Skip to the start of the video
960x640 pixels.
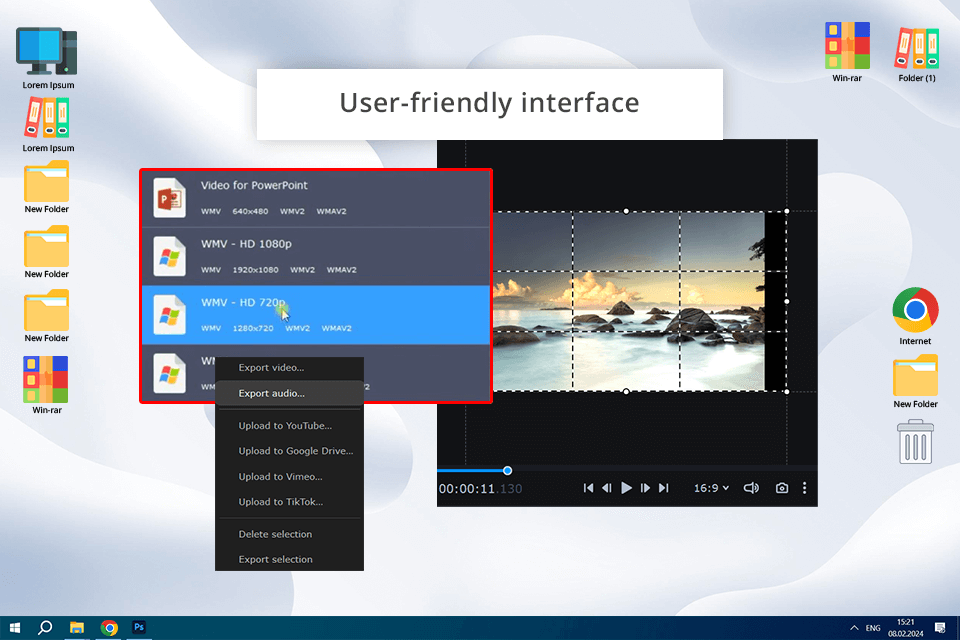click(589, 488)
